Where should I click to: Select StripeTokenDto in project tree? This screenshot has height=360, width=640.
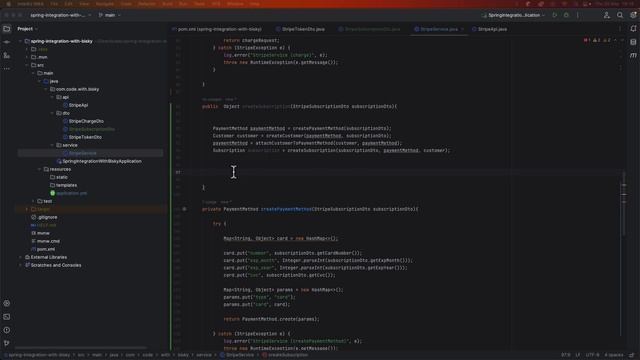tap(85, 137)
